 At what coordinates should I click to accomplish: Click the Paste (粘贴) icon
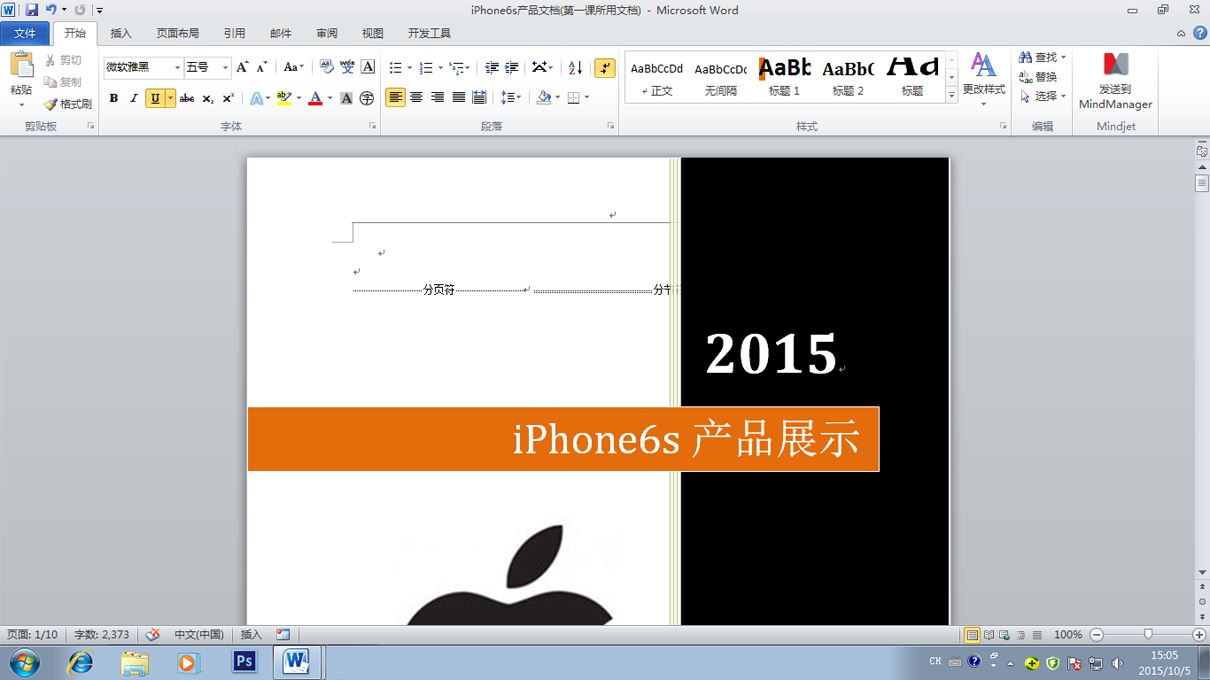pyautogui.click(x=21, y=66)
